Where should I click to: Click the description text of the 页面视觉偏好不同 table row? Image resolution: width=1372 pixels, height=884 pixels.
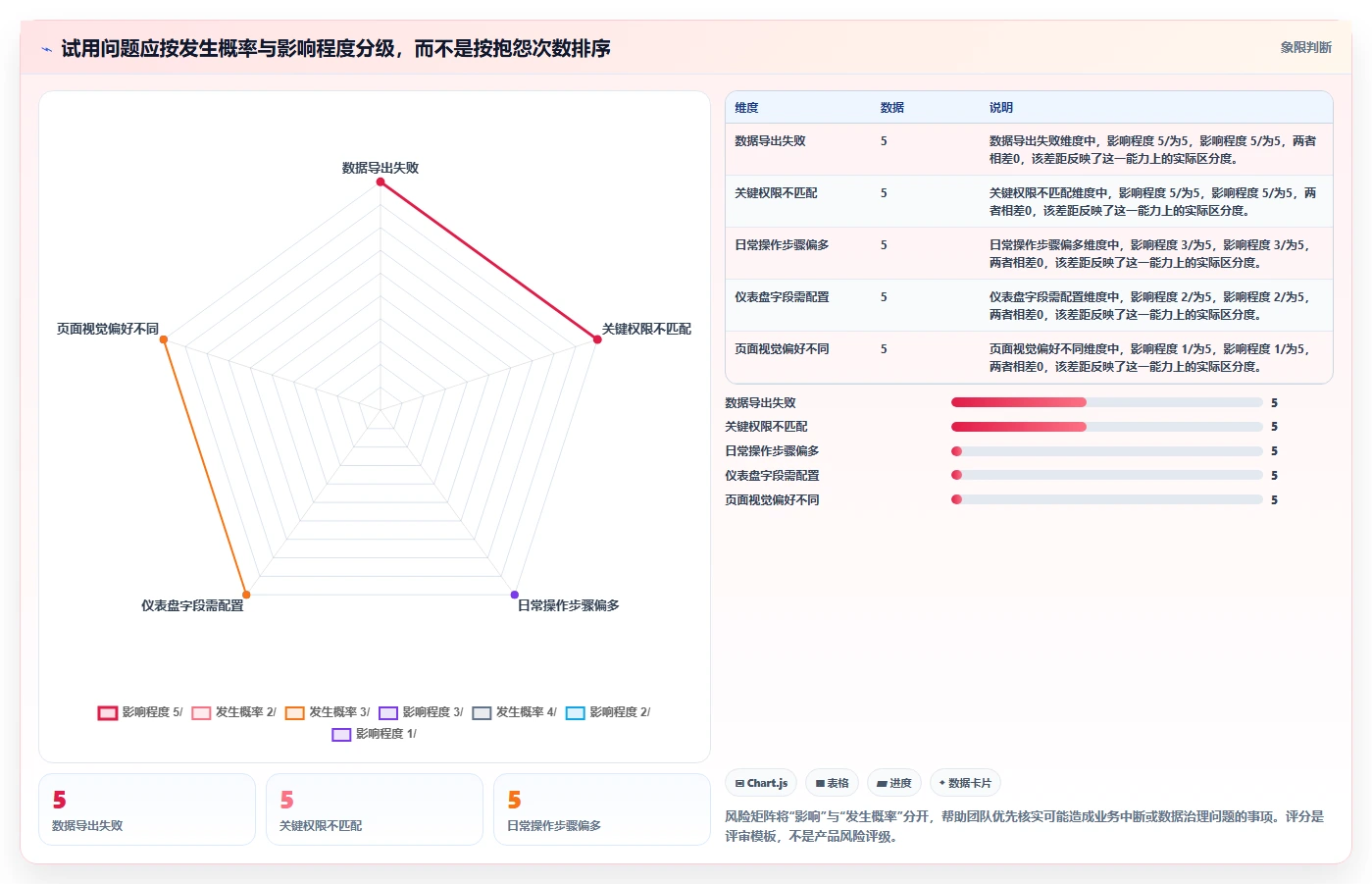1149,358
